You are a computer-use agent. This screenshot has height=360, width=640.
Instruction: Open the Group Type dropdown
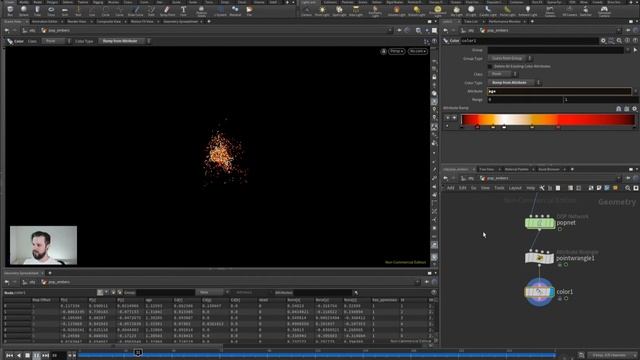[510, 58]
